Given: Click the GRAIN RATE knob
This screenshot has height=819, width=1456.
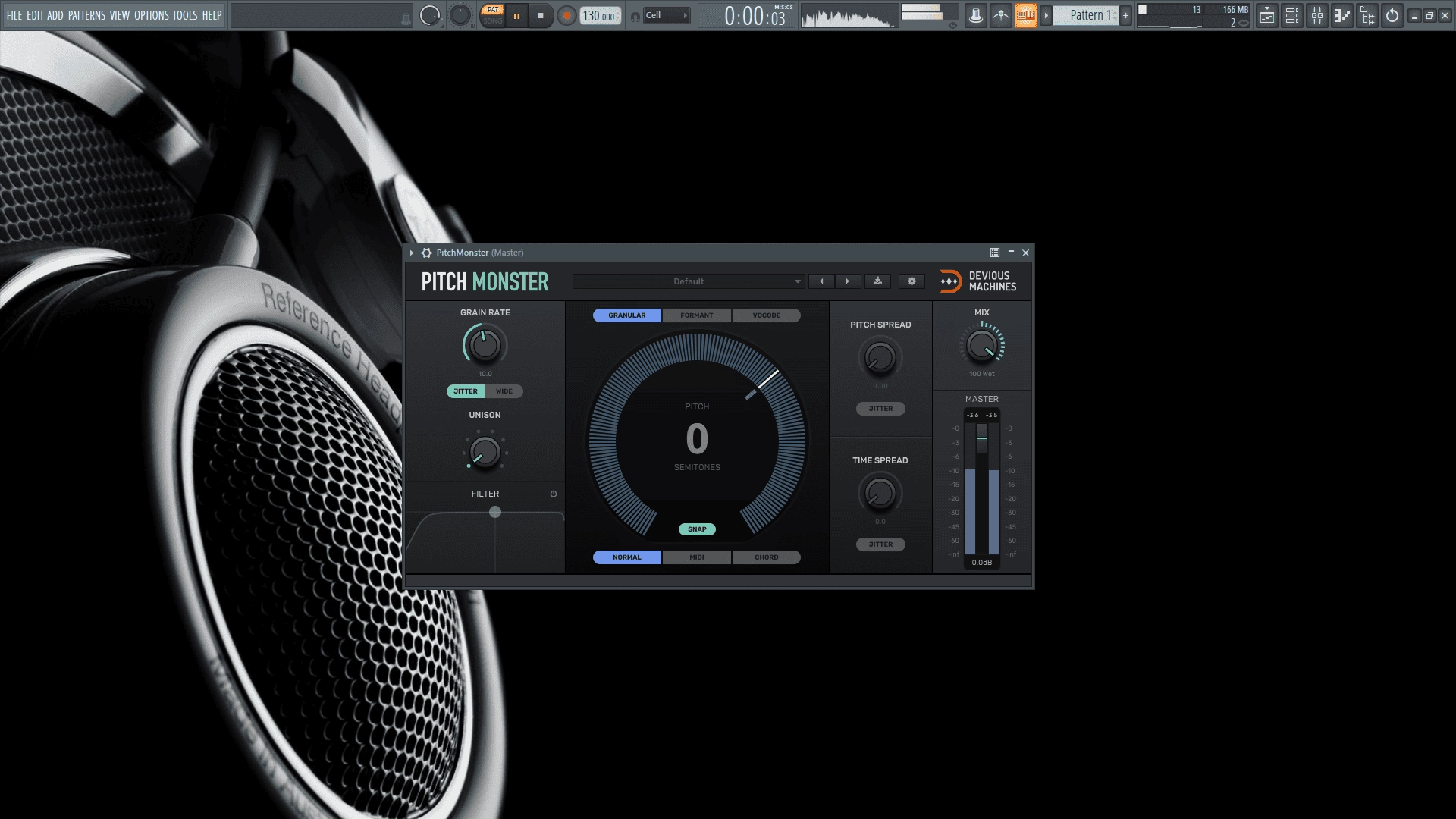Looking at the screenshot, I should click(x=485, y=346).
